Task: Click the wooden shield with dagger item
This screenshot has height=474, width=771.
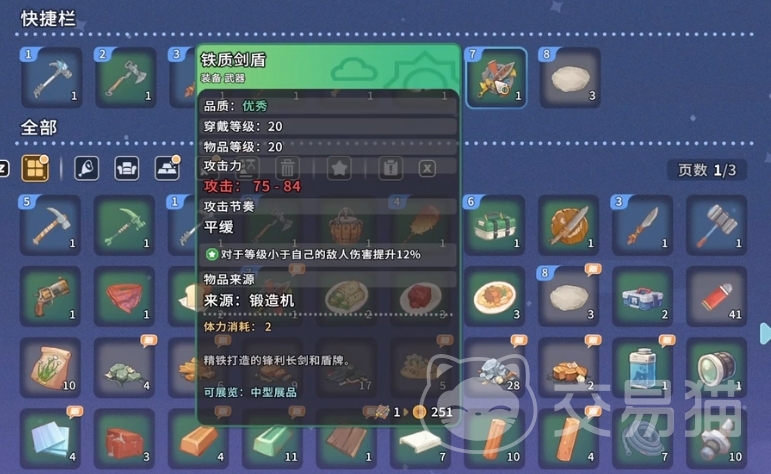Action: (568, 225)
